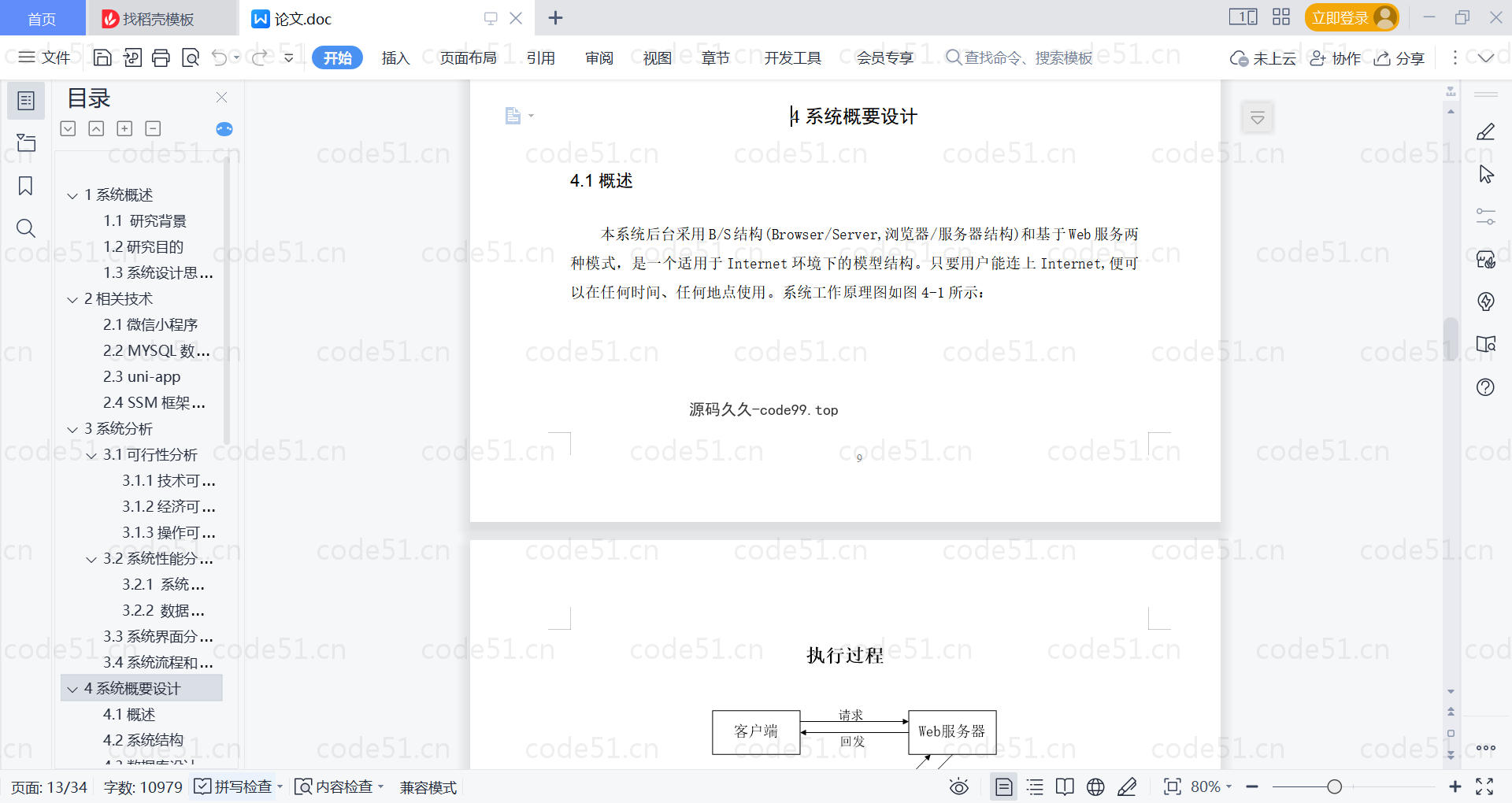The width and height of the screenshot is (1512, 803).
Task: Click the fullscreen icon in status bar
Action: tap(1484, 786)
